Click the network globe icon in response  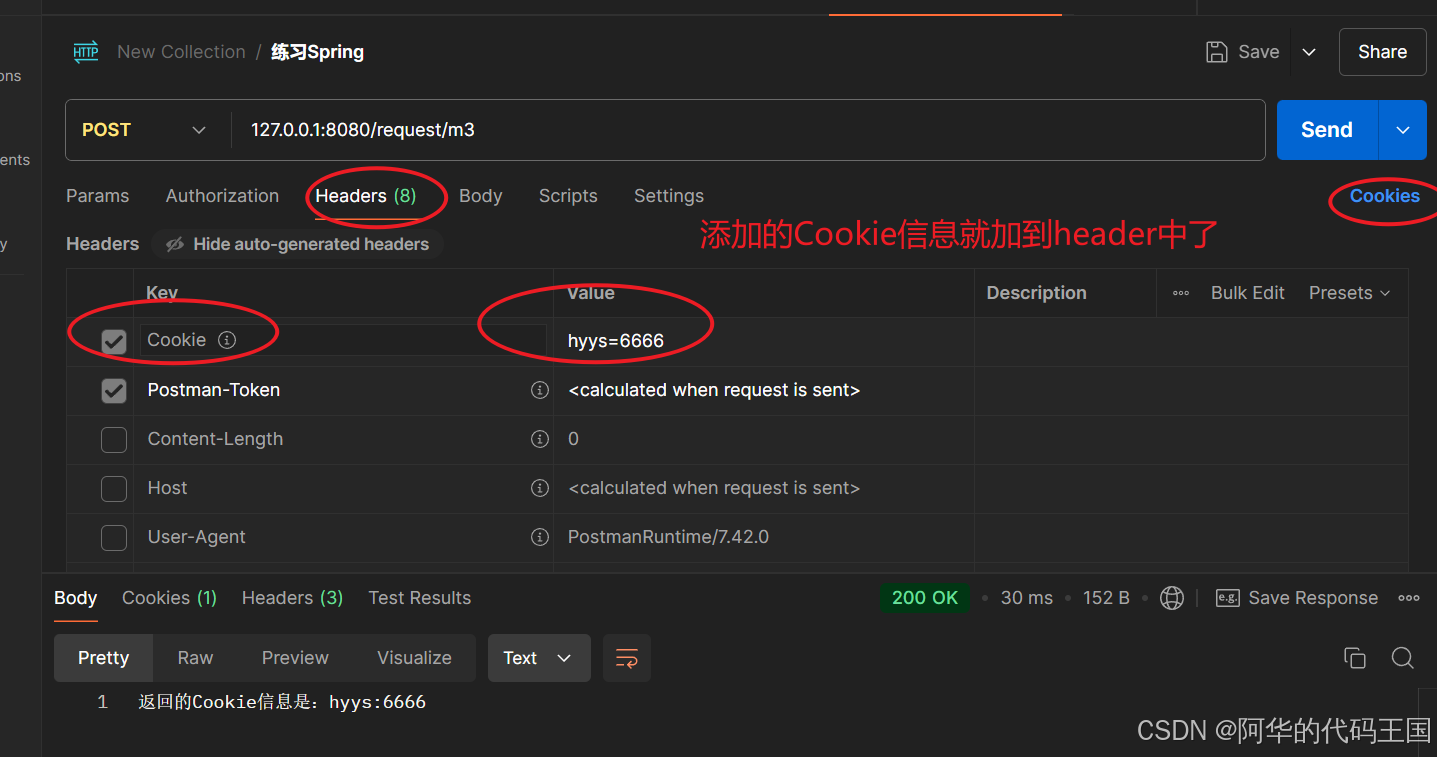coord(1172,598)
